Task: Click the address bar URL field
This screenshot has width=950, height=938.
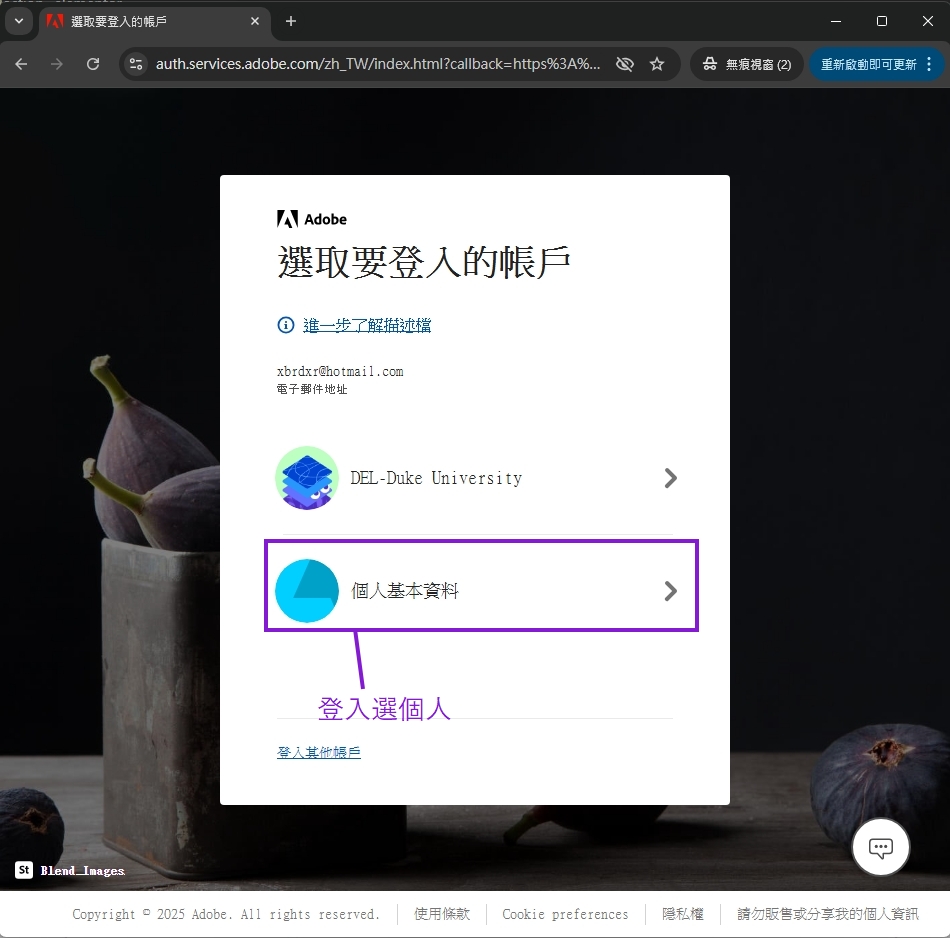Action: (378, 64)
